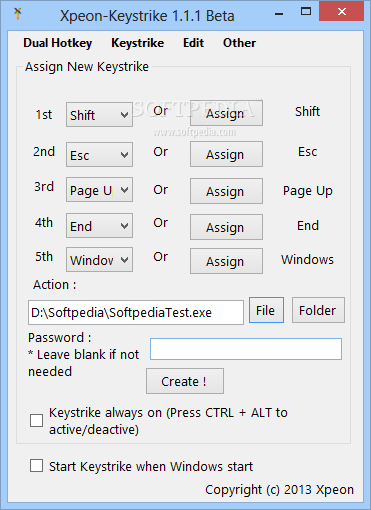The height and width of the screenshot is (510, 371).
Task: Browse for a file with File button
Action: click(266, 310)
